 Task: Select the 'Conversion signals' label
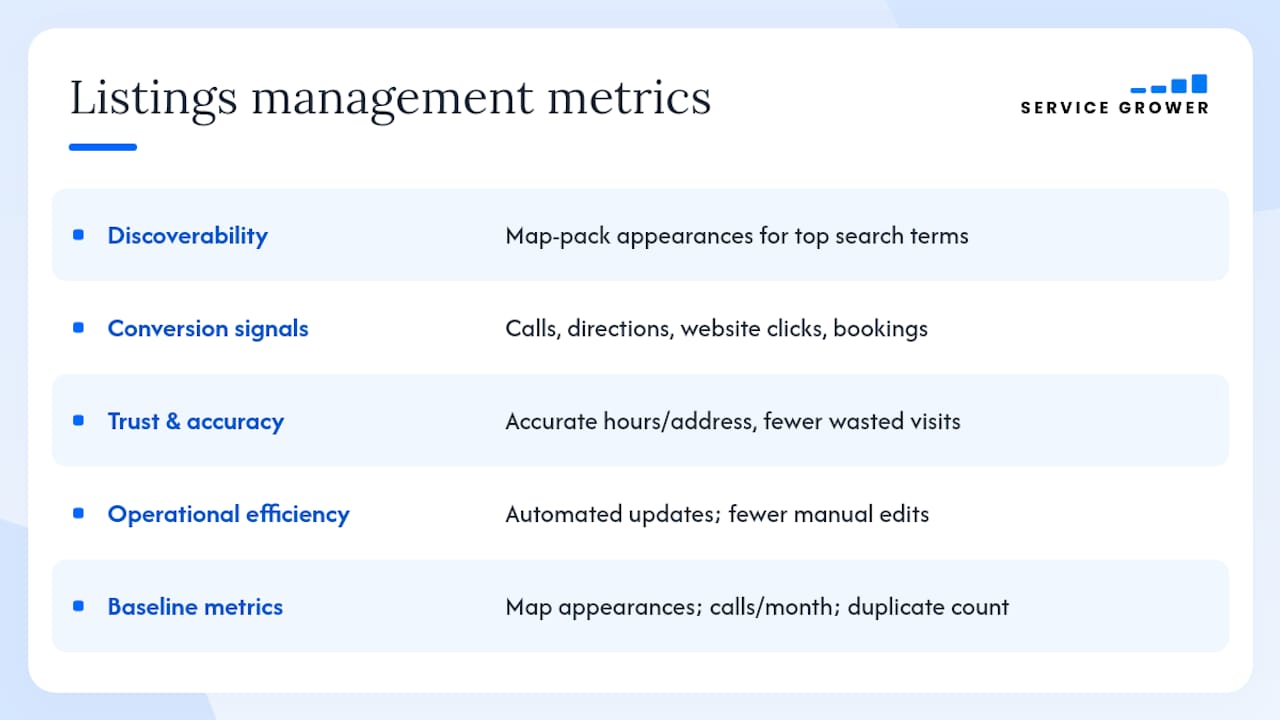pyautogui.click(x=208, y=329)
